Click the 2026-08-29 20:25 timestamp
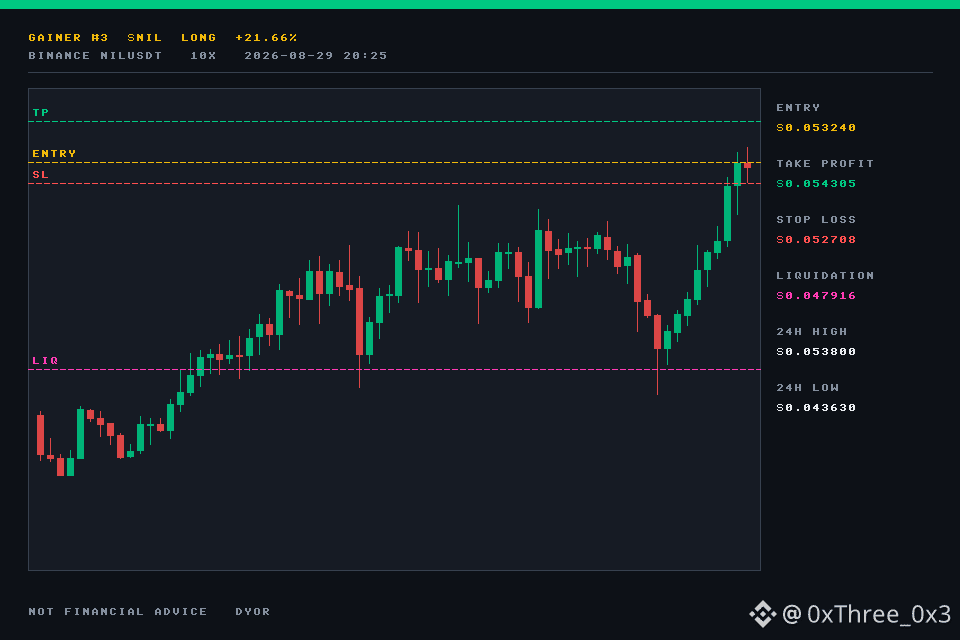The image size is (960, 640). click(x=315, y=55)
